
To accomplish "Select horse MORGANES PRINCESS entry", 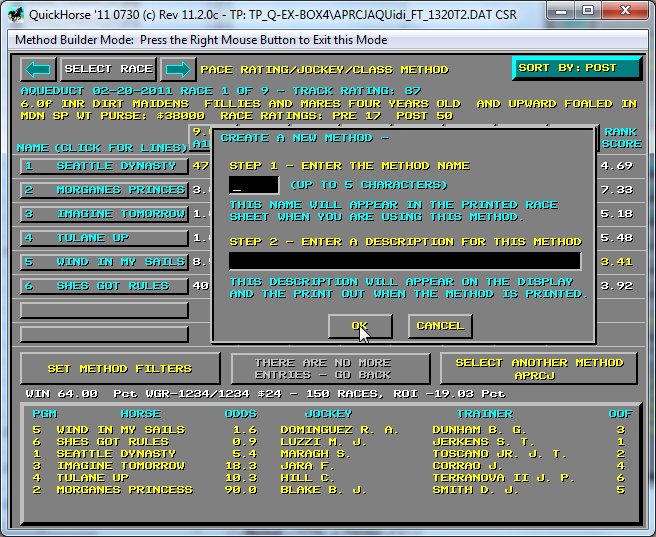I will [x=103, y=190].
